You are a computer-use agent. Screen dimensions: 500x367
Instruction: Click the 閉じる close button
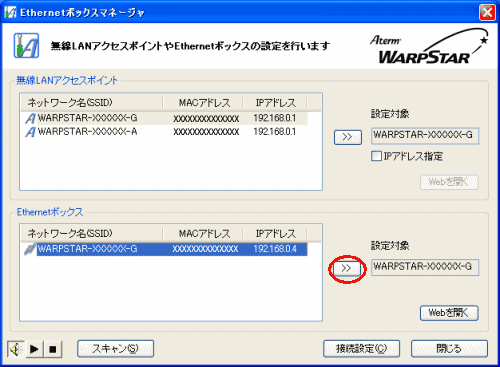pos(449,349)
